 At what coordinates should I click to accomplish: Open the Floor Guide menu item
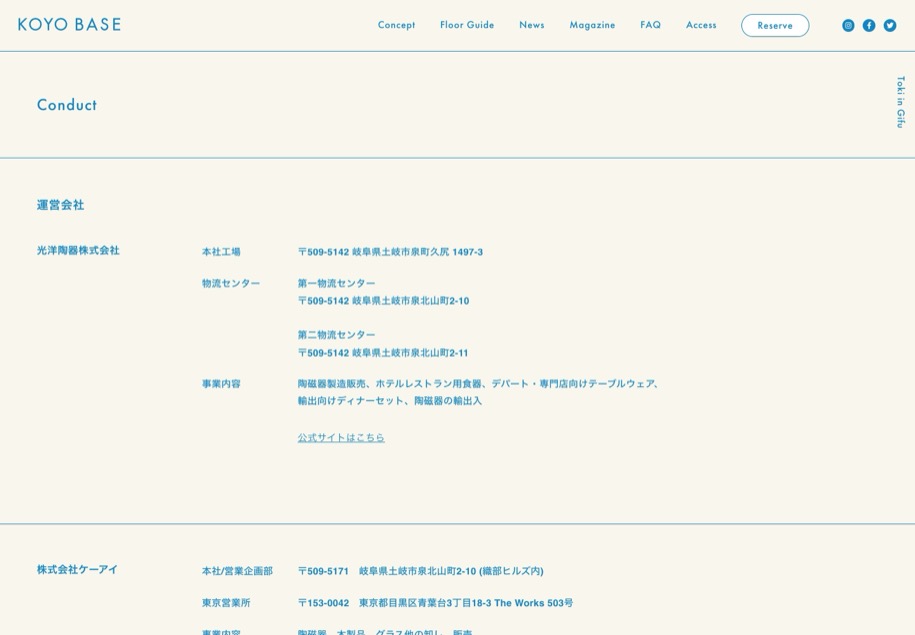pos(467,25)
